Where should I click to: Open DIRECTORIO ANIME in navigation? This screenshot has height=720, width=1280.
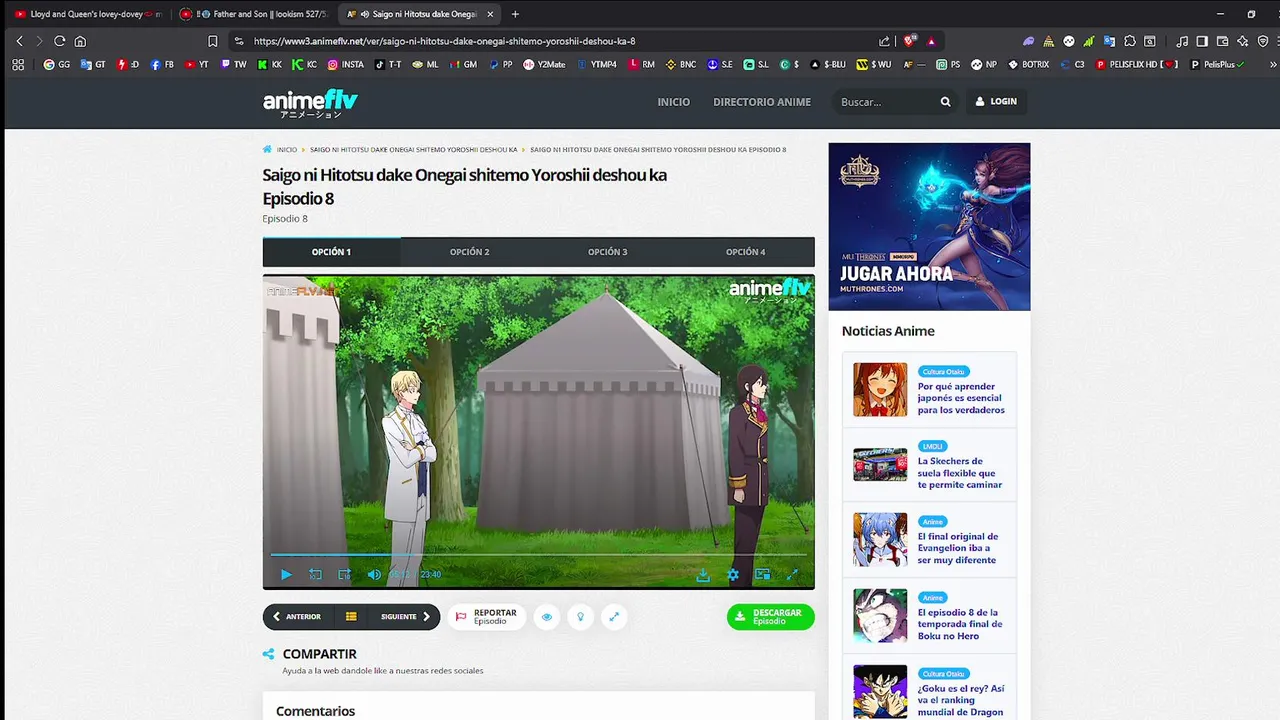tap(762, 102)
